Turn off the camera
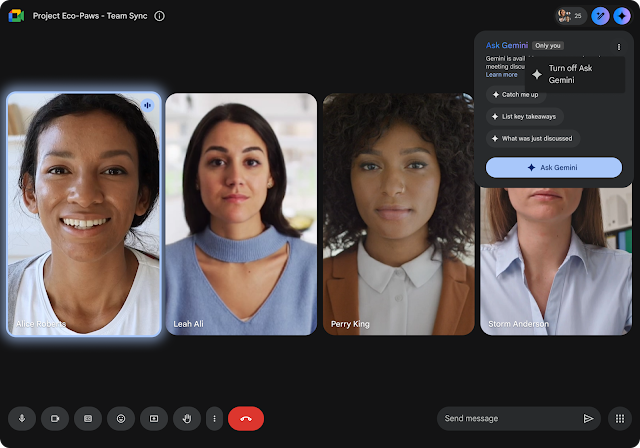 click(x=56, y=418)
